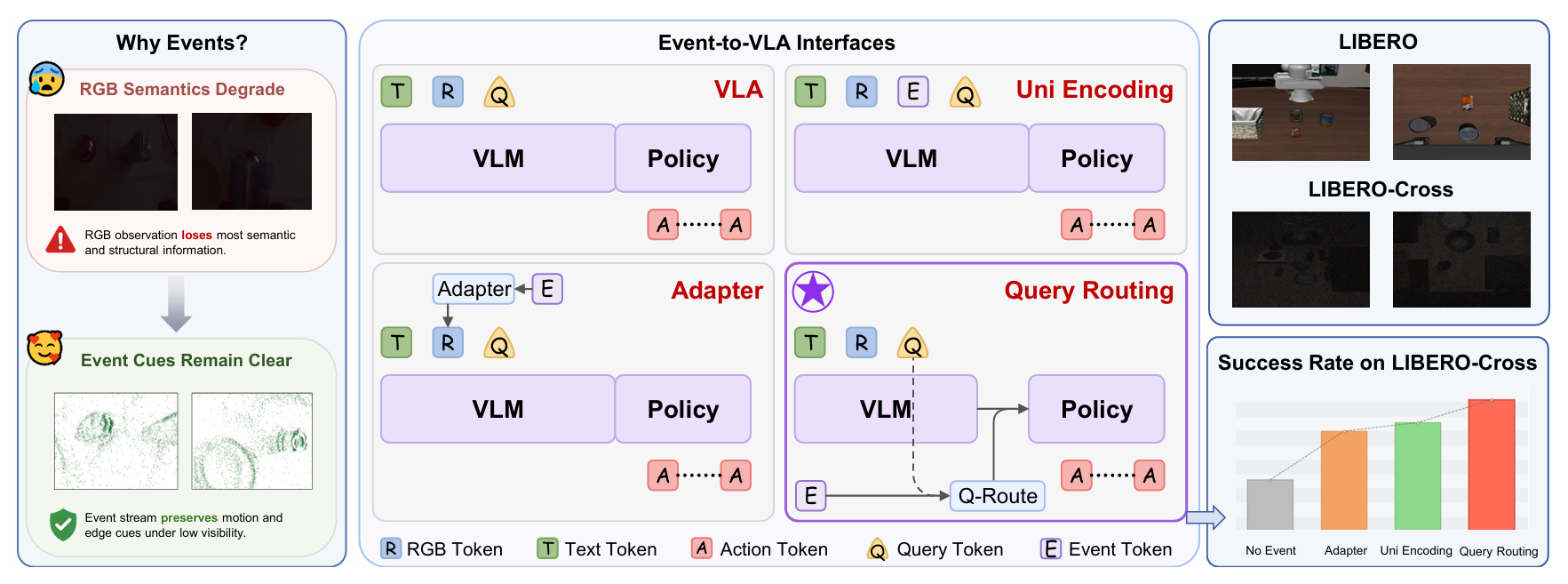Click the red 'Uni Encoding' panel label
Screen dimensions: 1568x584
pyautogui.click(x=1094, y=90)
